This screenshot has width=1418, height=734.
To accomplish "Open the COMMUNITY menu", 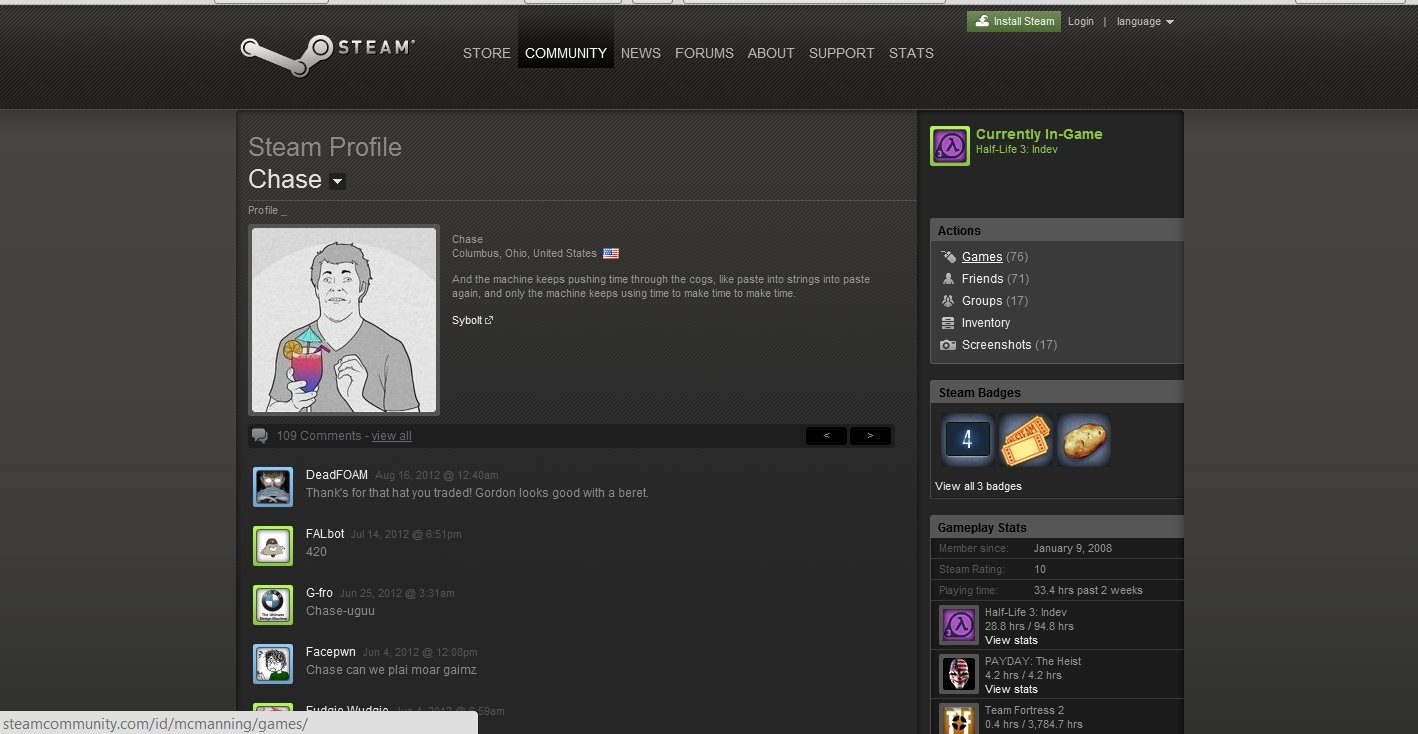I will point(566,53).
